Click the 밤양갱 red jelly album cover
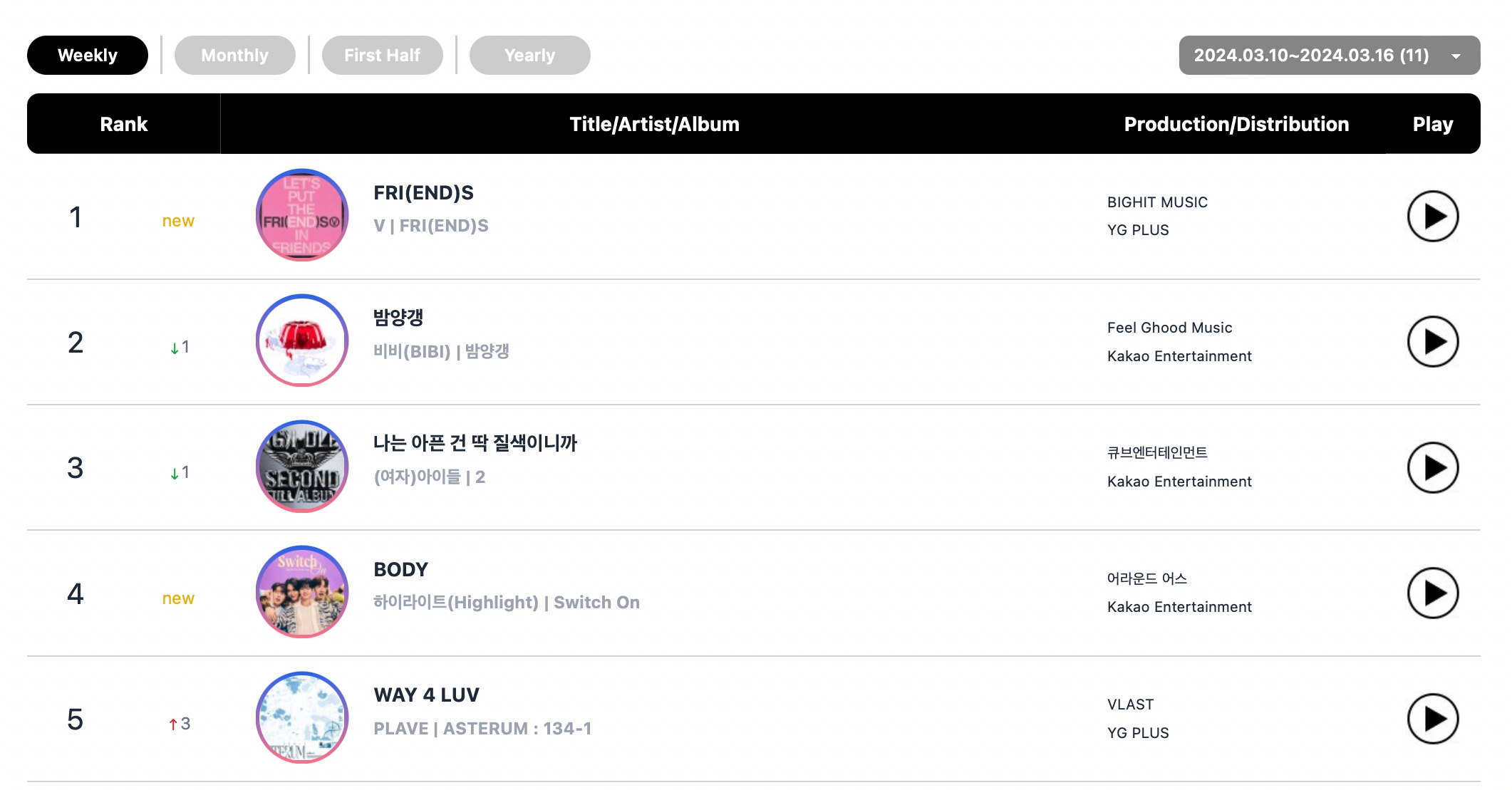The image size is (1512, 790). click(302, 341)
